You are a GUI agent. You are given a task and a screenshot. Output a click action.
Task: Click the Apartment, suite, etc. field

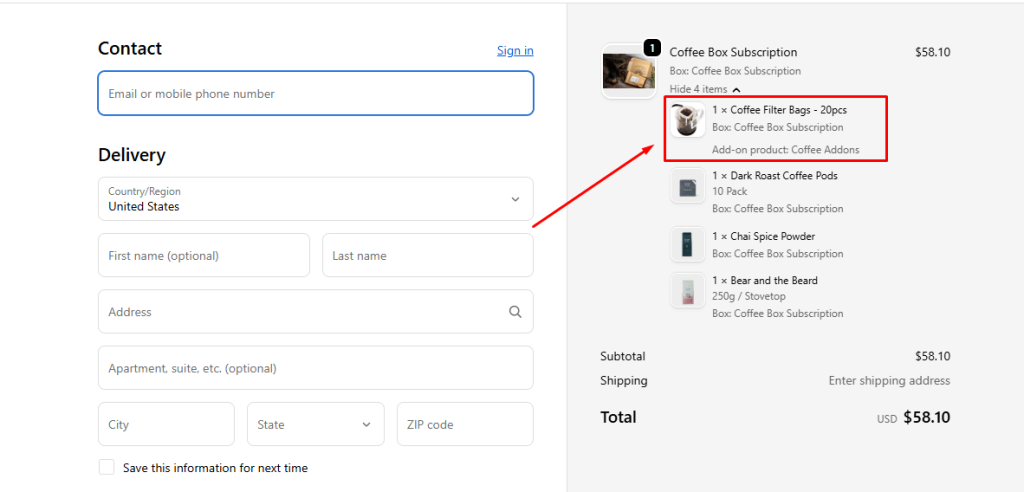(315, 368)
